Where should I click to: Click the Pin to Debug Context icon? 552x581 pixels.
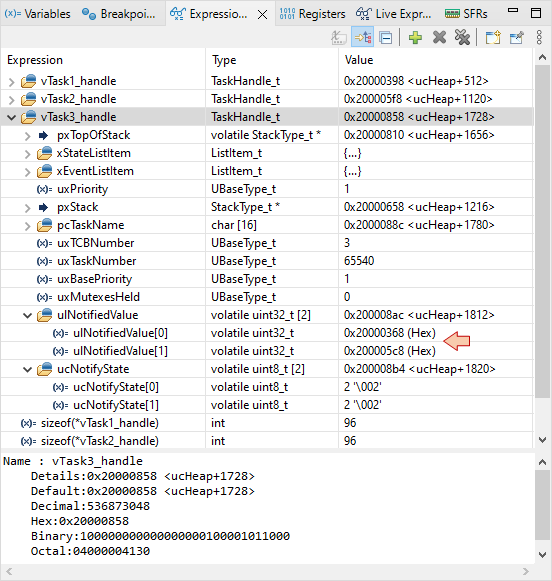(516, 37)
